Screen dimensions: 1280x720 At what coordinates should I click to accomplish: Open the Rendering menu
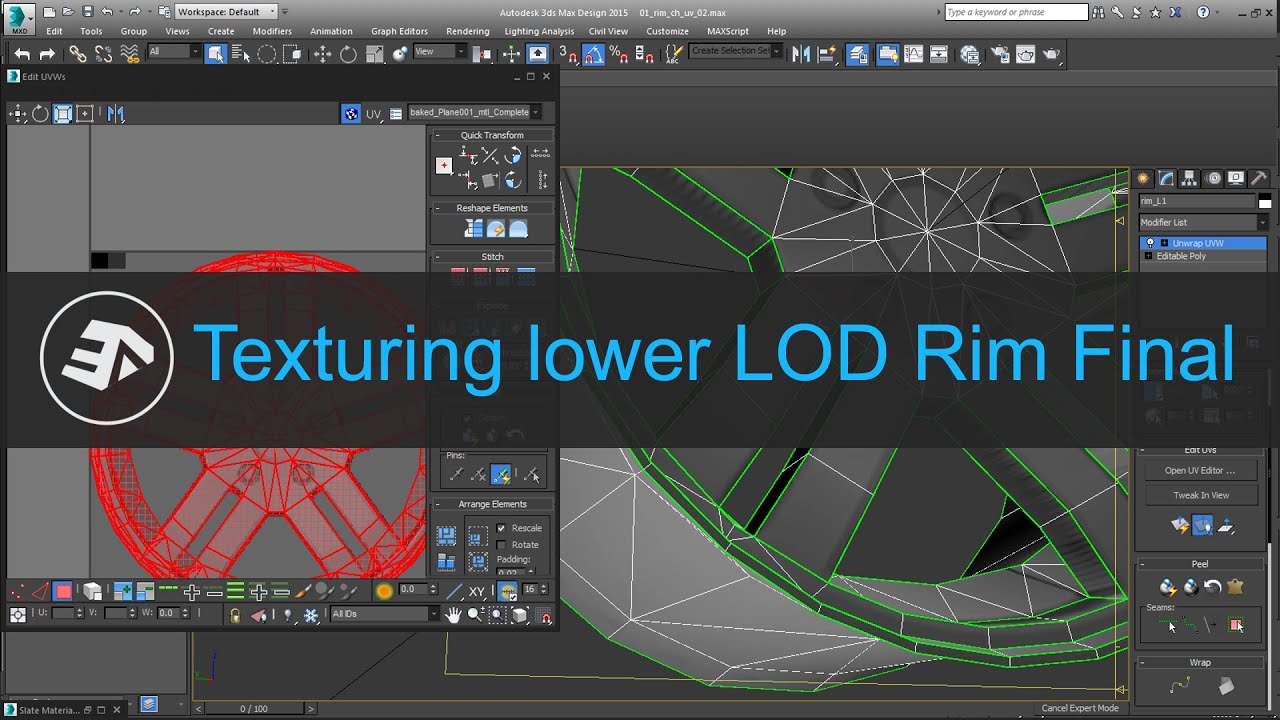(x=467, y=31)
